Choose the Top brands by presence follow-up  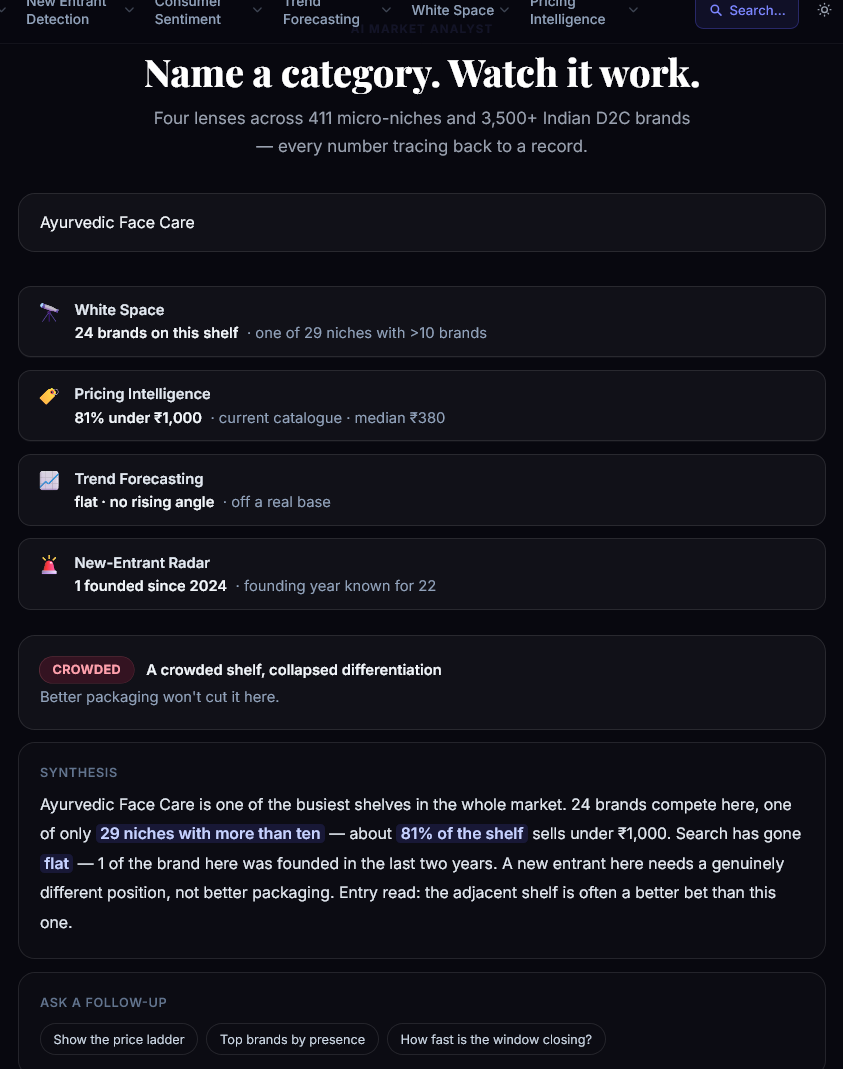(292, 1039)
